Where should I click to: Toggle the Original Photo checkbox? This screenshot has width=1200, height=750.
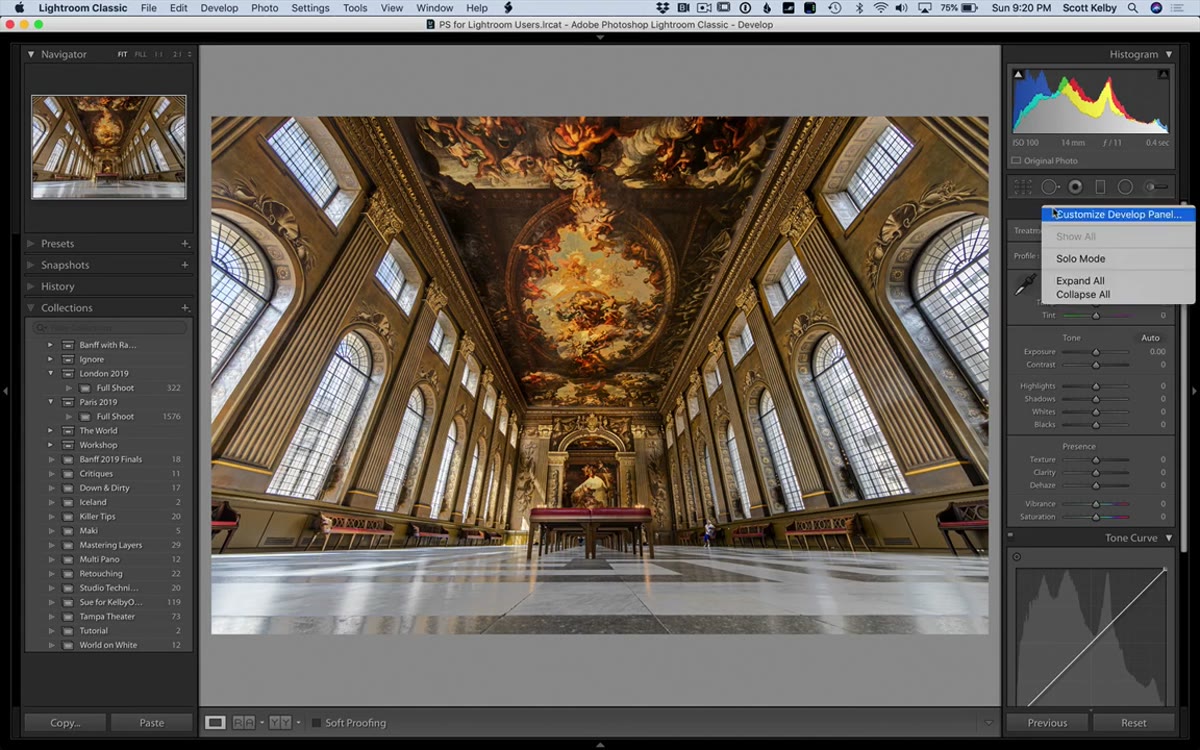point(1016,161)
